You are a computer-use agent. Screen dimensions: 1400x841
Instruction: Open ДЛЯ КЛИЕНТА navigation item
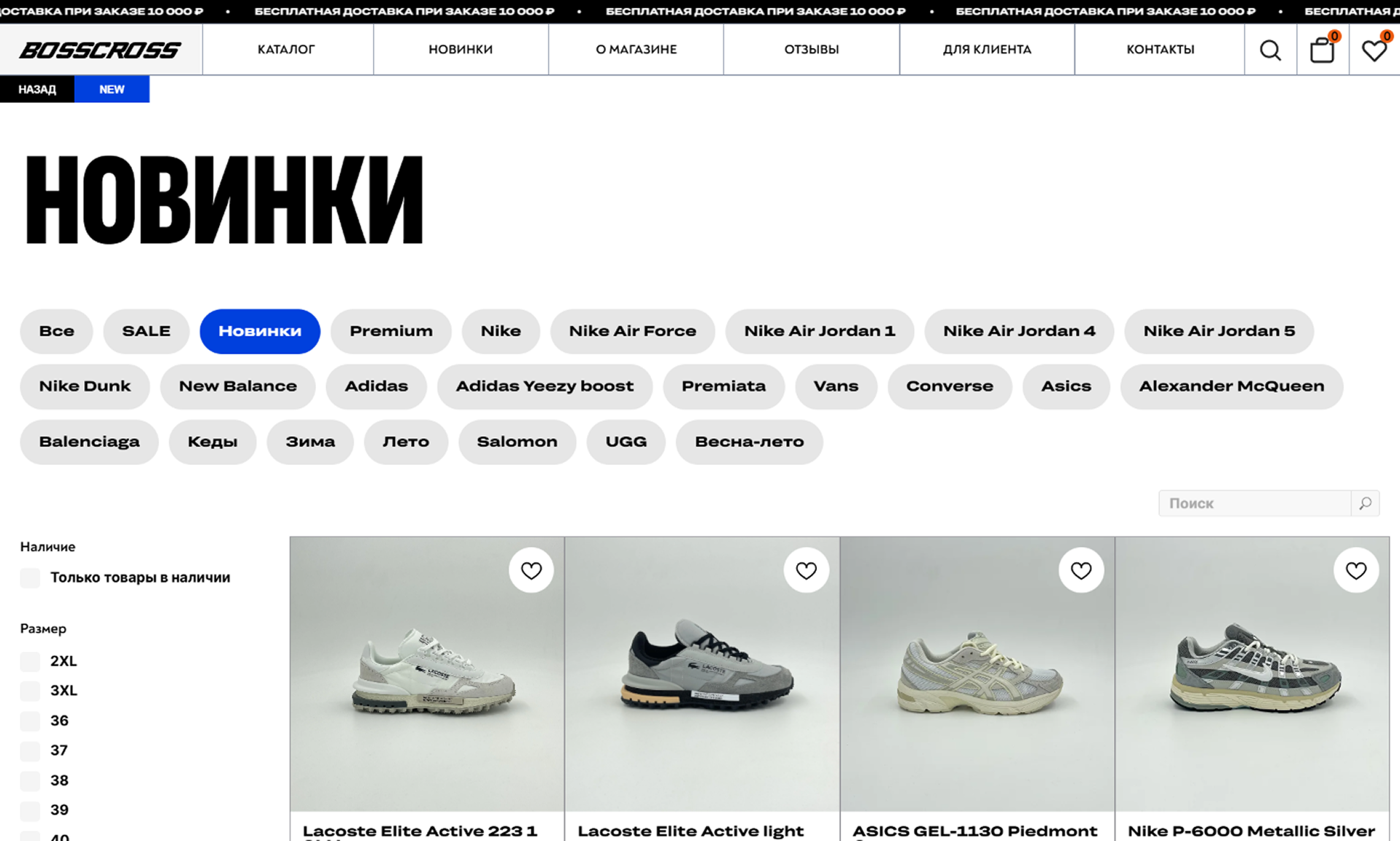[x=987, y=50]
